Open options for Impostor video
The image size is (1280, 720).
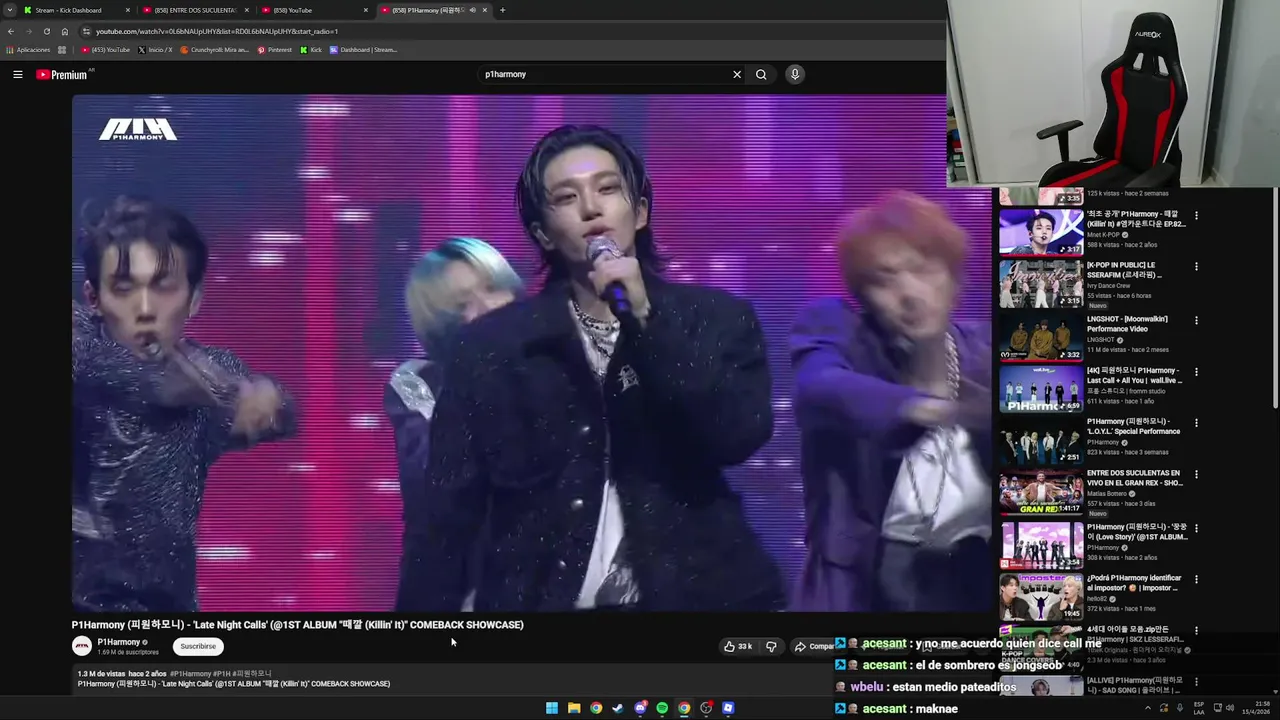(x=1196, y=579)
